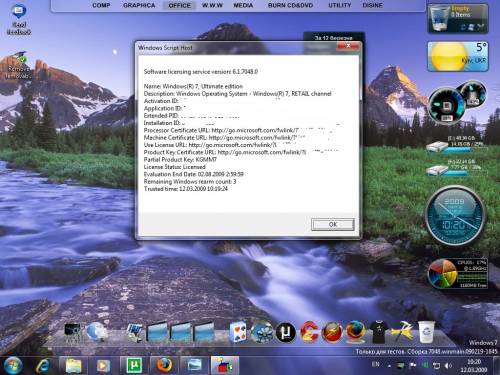500x375 pixels.
Task: Launch the ICQ flower icon in the dock
Action: (262, 332)
